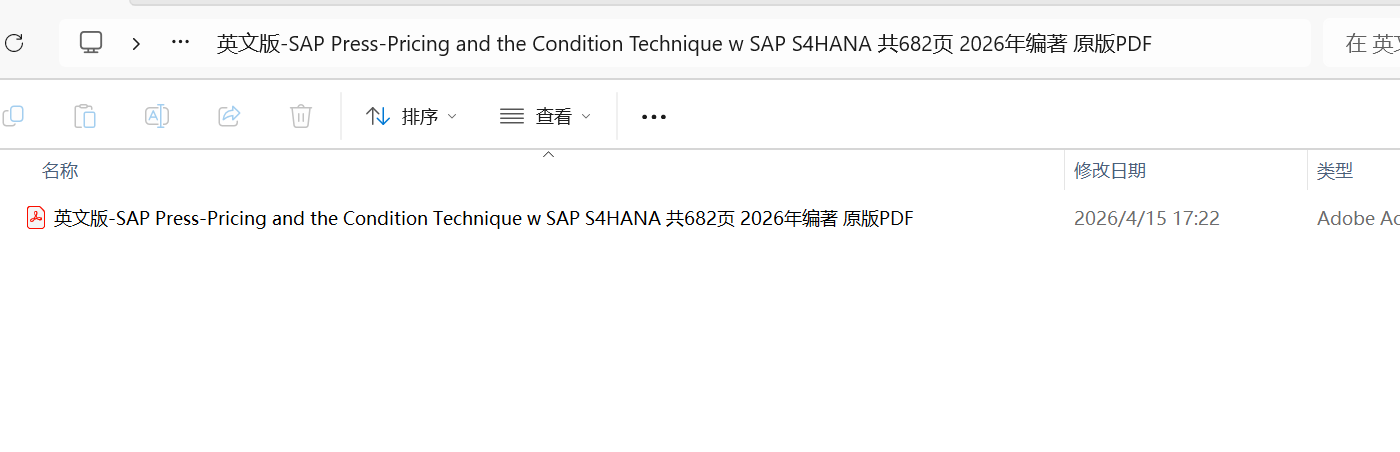The image size is (1400, 452).
Task: Show hidden folders via address bar ellipsis
Action: tap(180, 43)
